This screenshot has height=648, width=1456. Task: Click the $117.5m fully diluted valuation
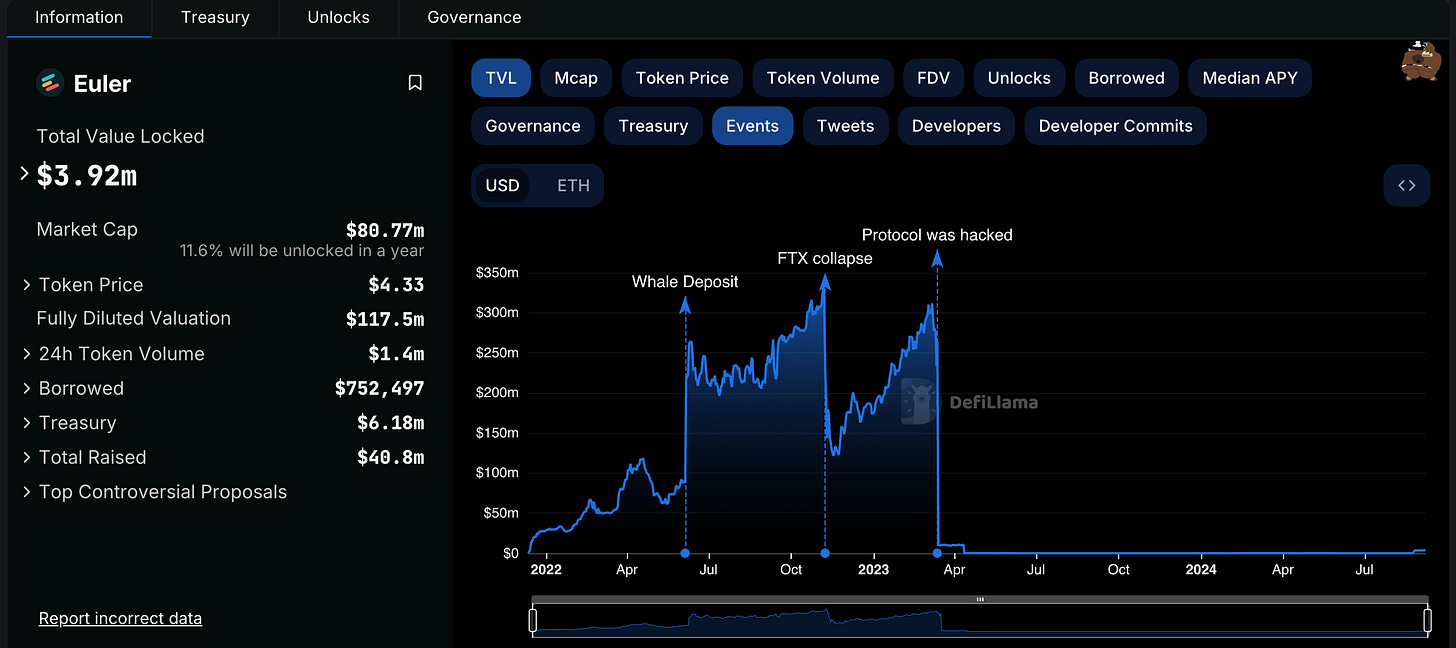click(x=385, y=319)
